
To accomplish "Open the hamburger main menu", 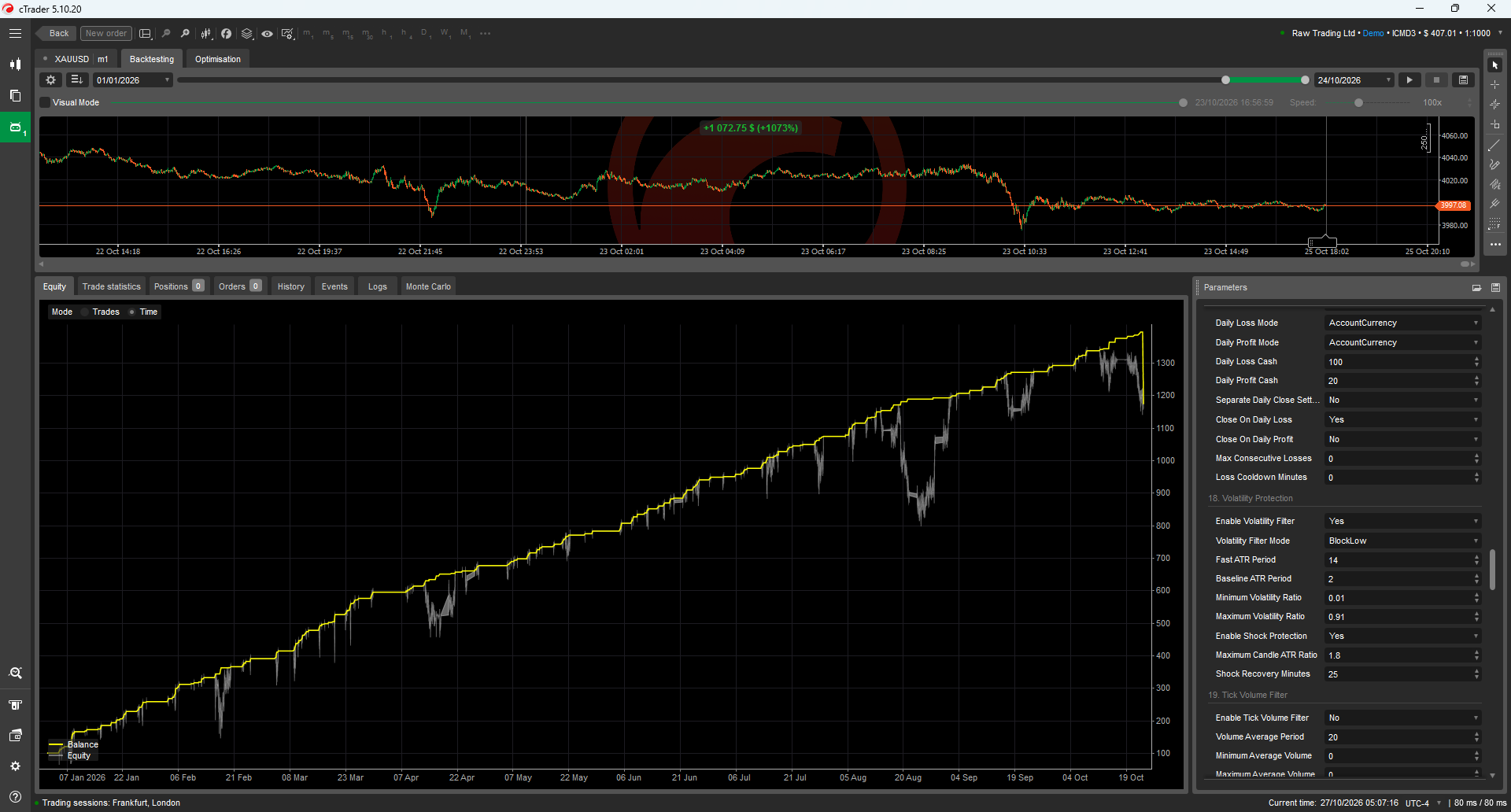I will [15, 33].
